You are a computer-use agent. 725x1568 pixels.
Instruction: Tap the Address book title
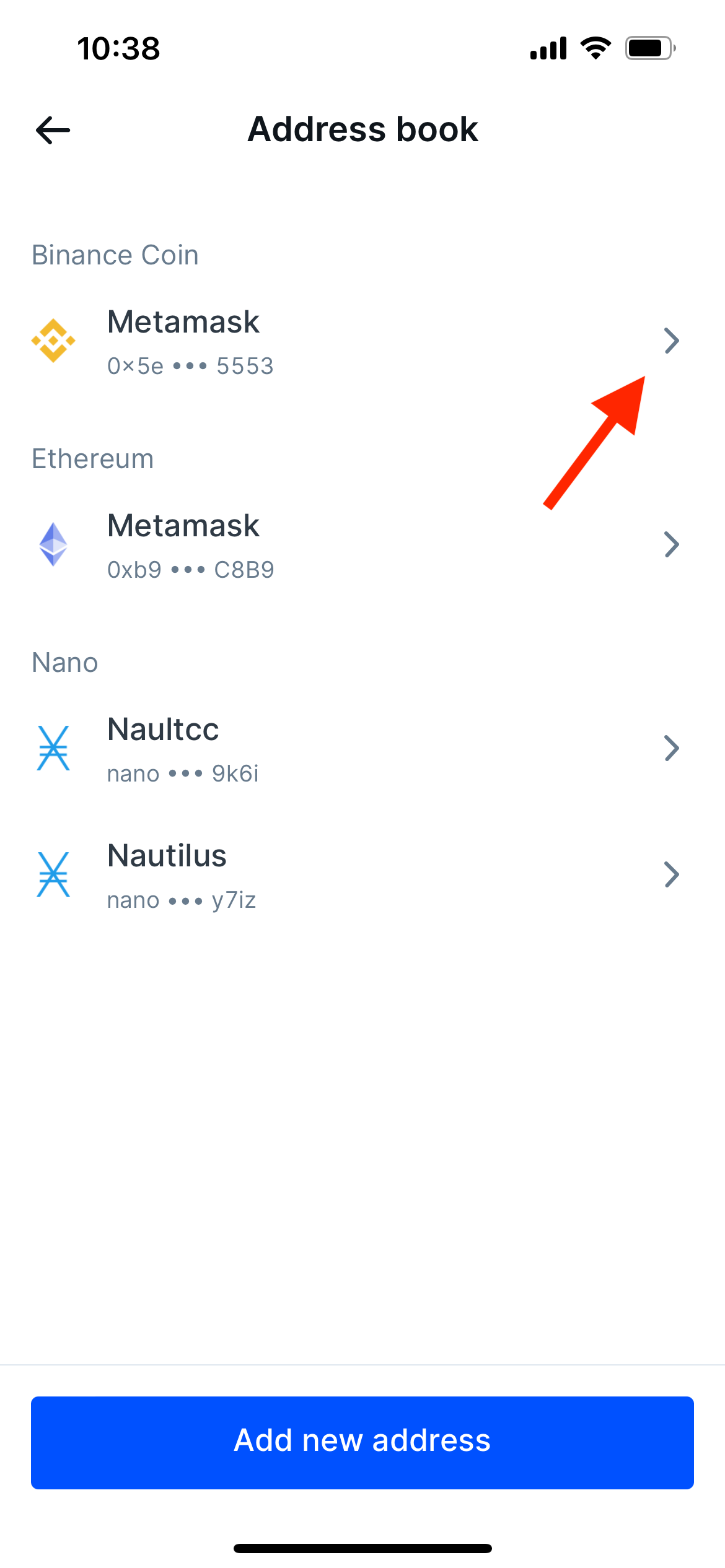(x=362, y=129)
